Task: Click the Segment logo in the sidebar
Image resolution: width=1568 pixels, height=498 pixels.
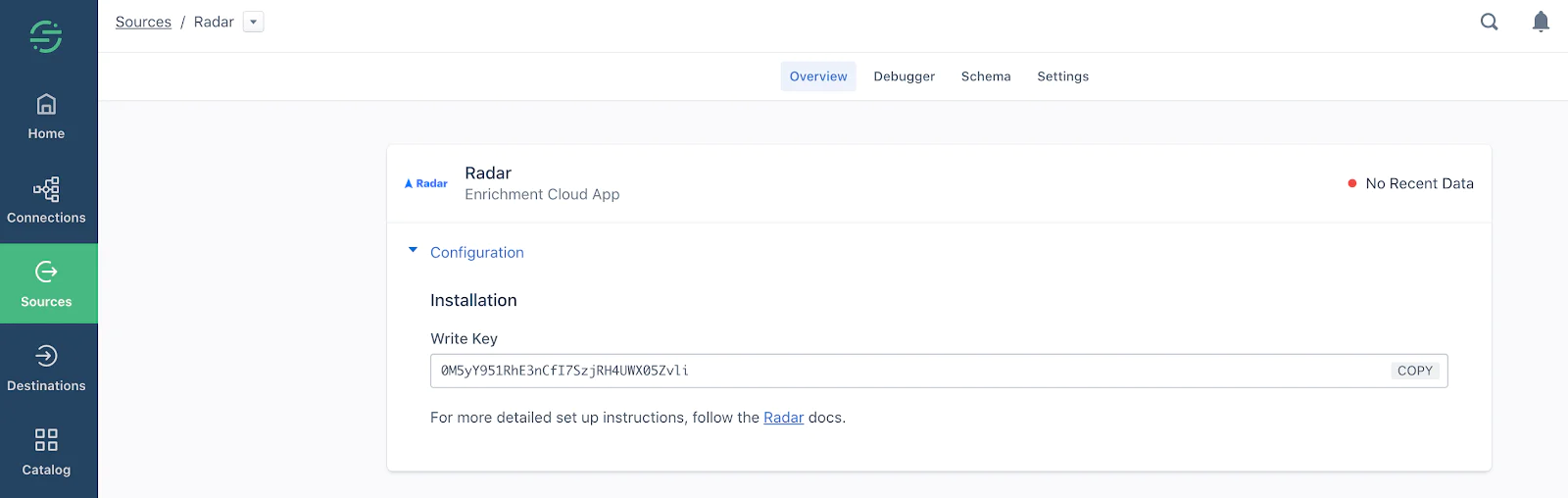Action: (x=46, y=36)
